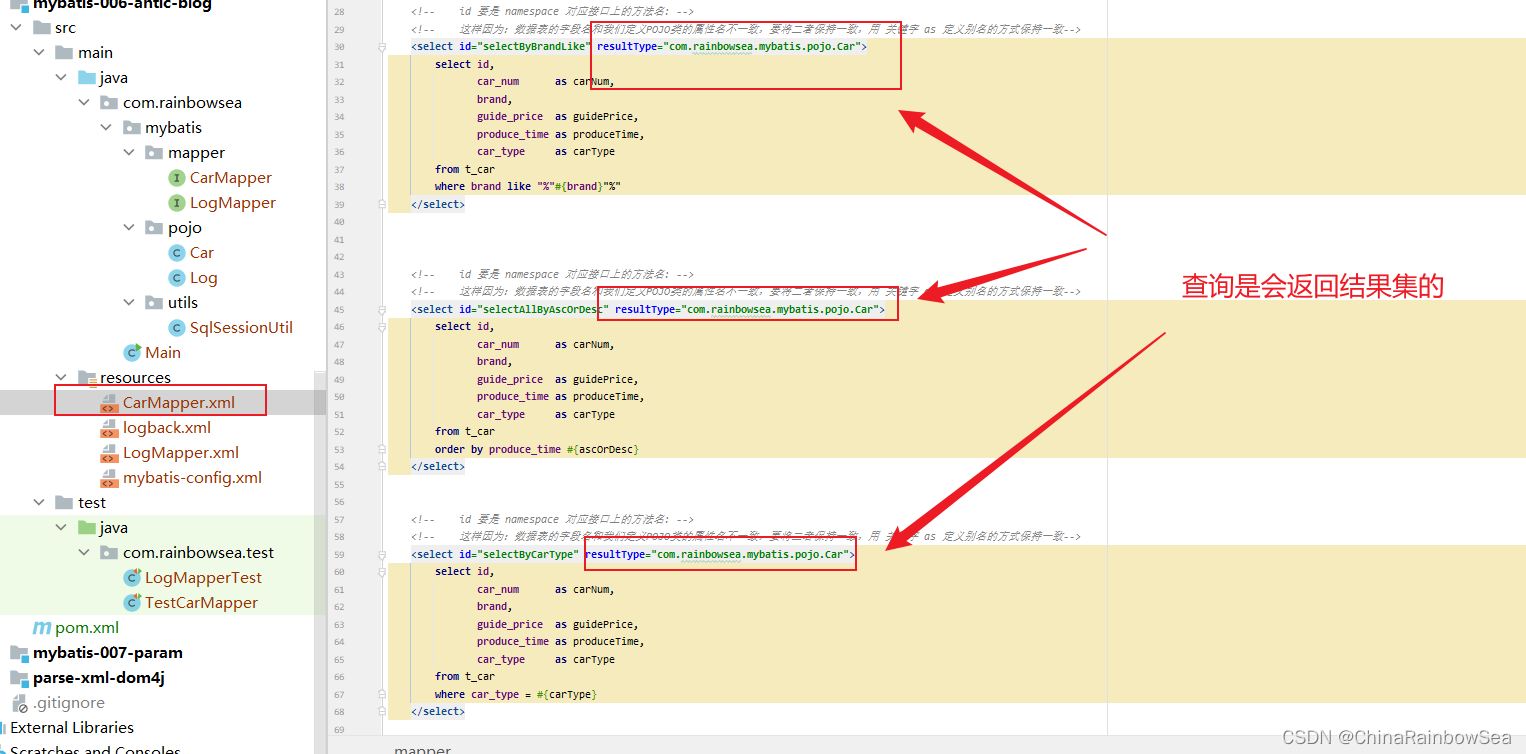
Task: Click the mybatis-config.xml file icon
Action: pos(109,478)
